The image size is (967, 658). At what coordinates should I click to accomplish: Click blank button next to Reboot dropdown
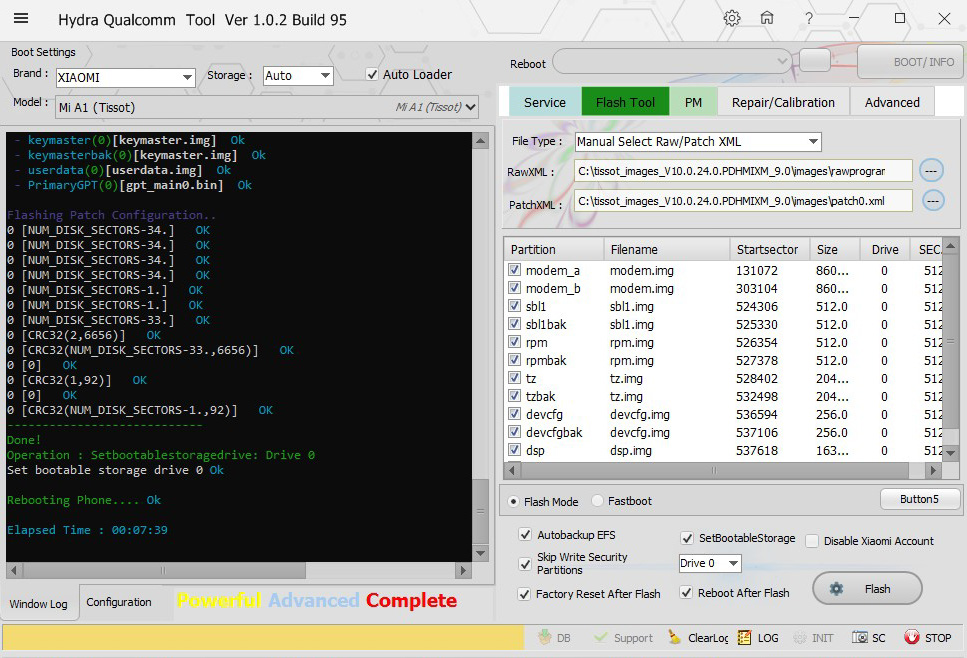tap(815, 60)
